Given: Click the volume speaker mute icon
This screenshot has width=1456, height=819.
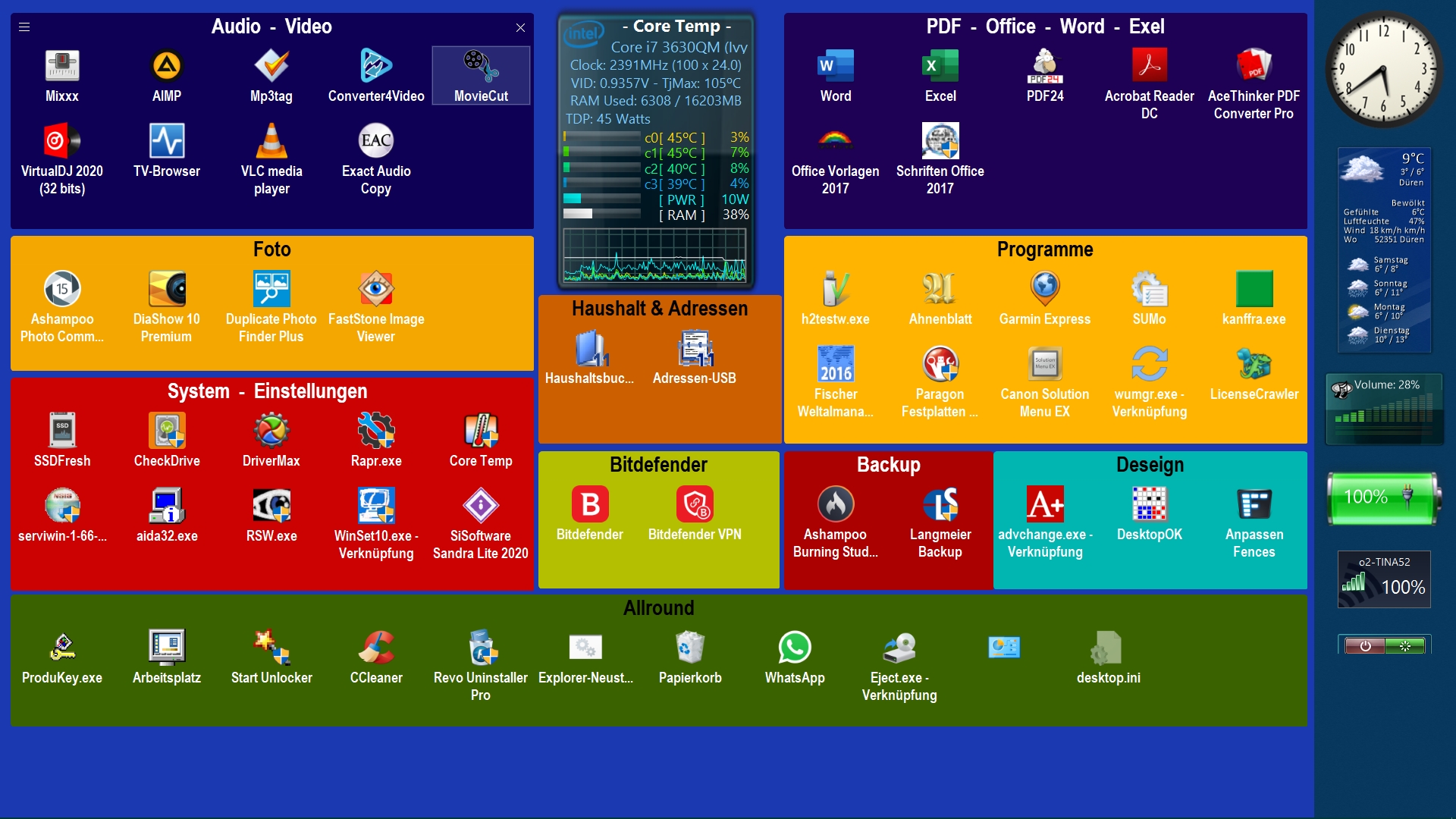Looking at the screenshot, I should click(x=1341, y=389).
